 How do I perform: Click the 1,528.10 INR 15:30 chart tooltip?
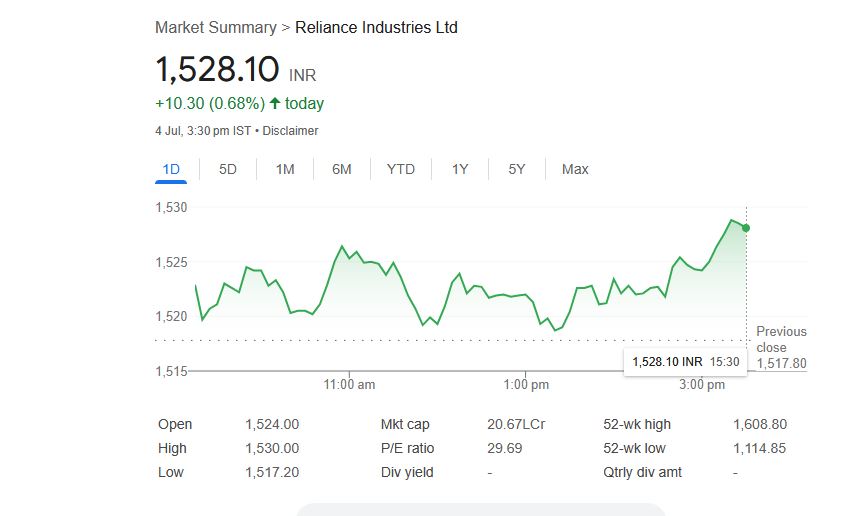(x=685, y=362)
